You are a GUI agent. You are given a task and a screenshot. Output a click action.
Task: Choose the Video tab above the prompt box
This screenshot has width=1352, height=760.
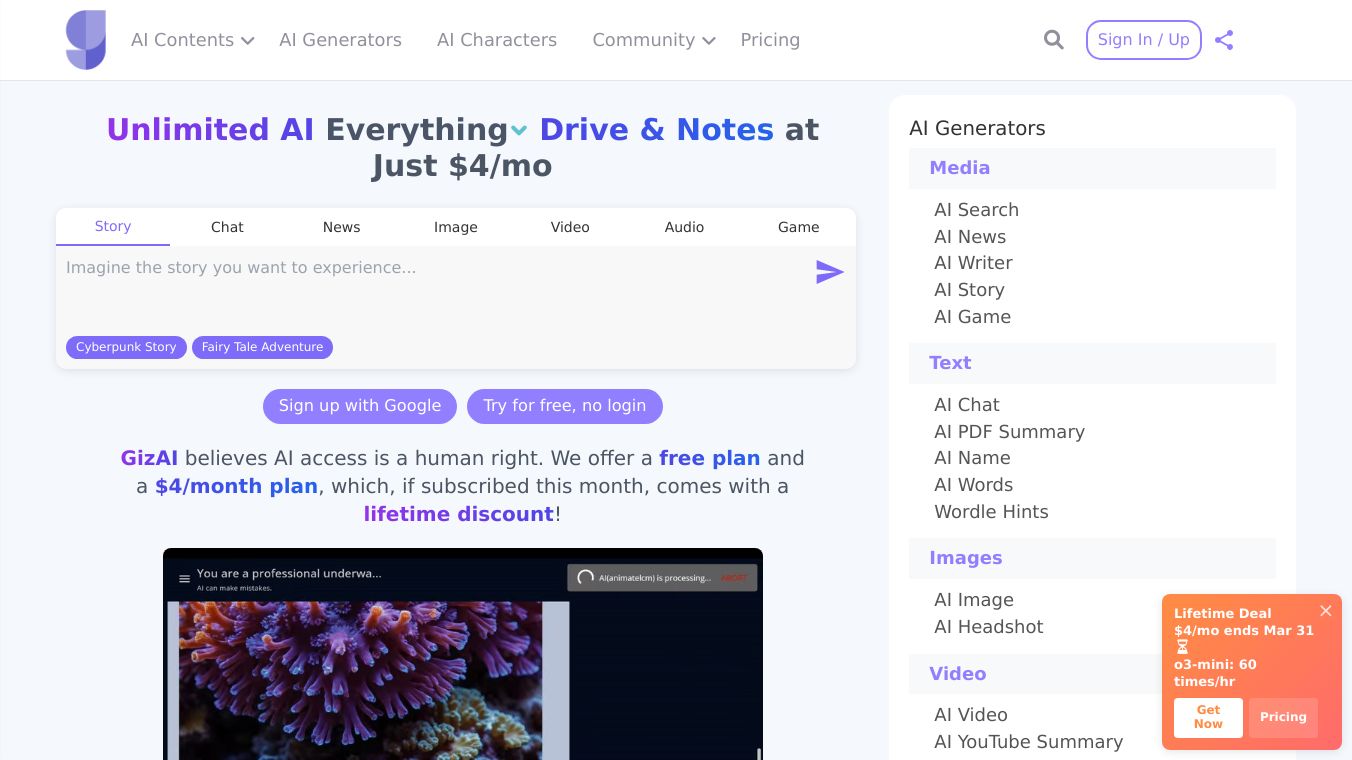point(570,227)
